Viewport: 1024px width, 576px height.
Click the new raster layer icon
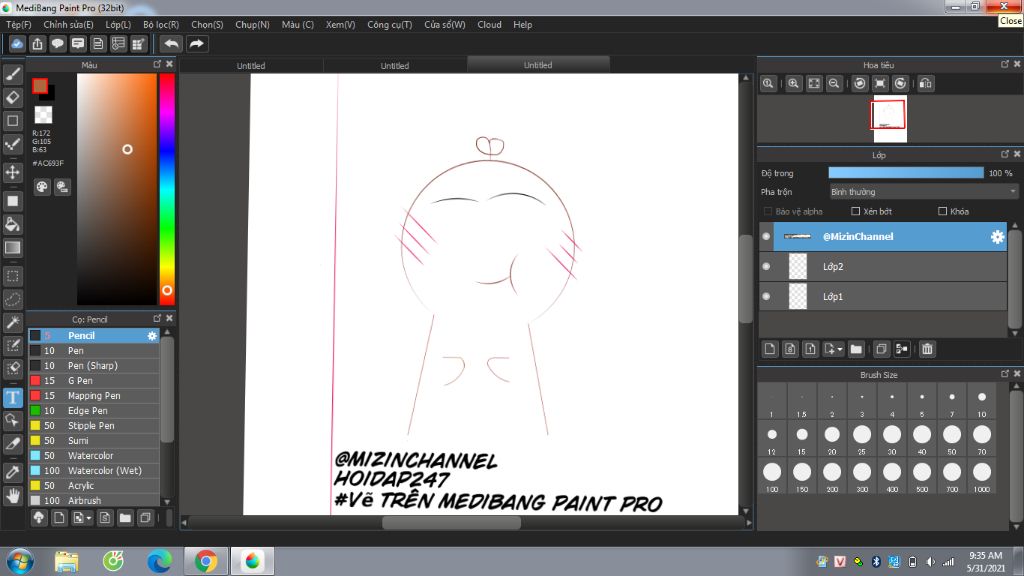pos(770,349)
